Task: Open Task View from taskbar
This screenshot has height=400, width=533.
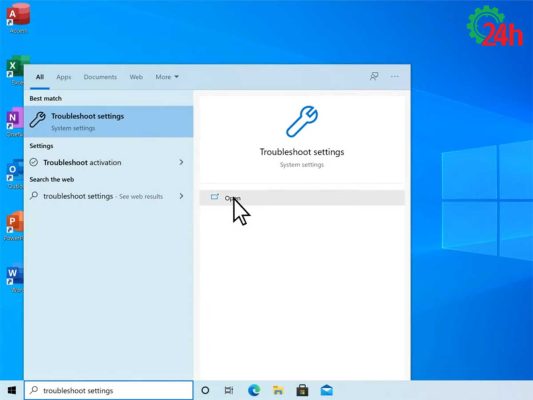Action: click(x=229, y=390)
